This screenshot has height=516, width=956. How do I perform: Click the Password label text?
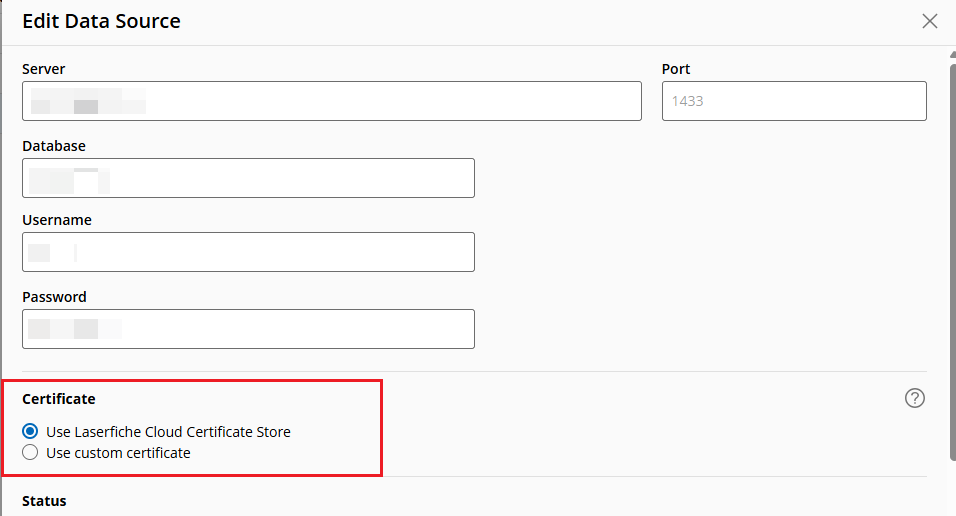54,297
